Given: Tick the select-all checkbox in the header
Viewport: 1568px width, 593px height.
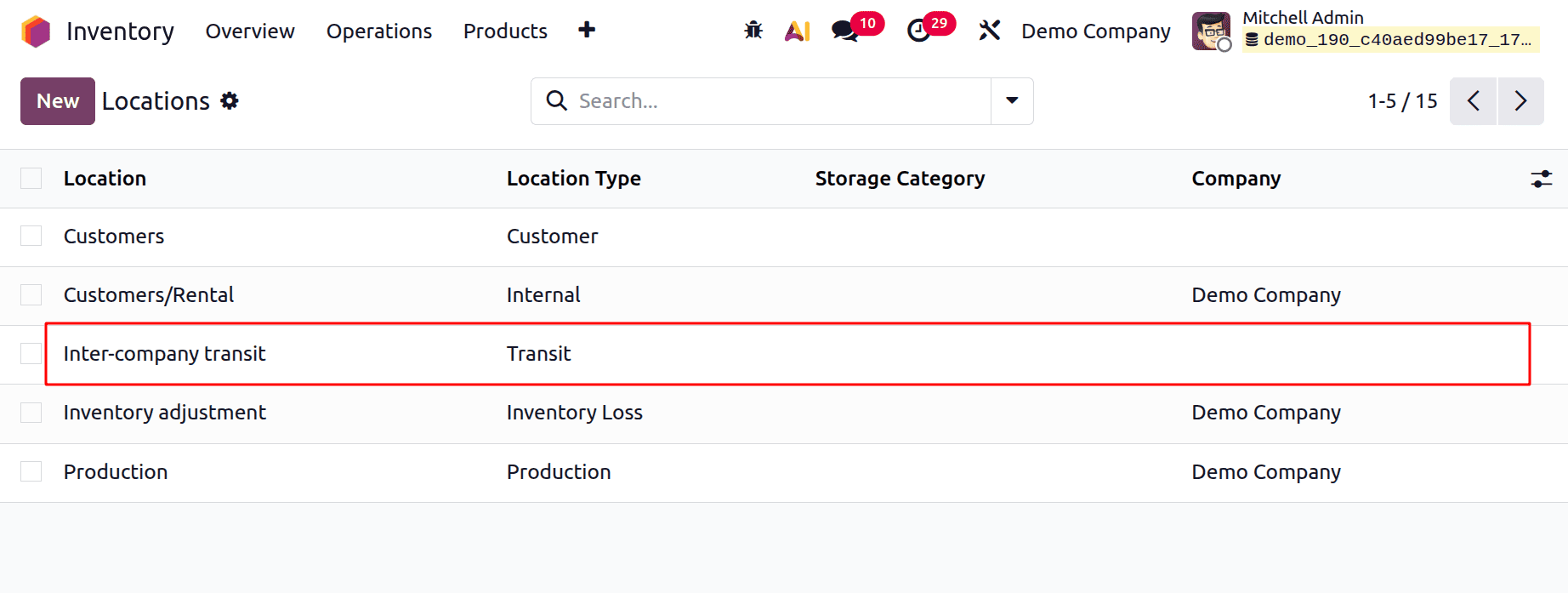Looking at the screenshot, I should [31, 178].
